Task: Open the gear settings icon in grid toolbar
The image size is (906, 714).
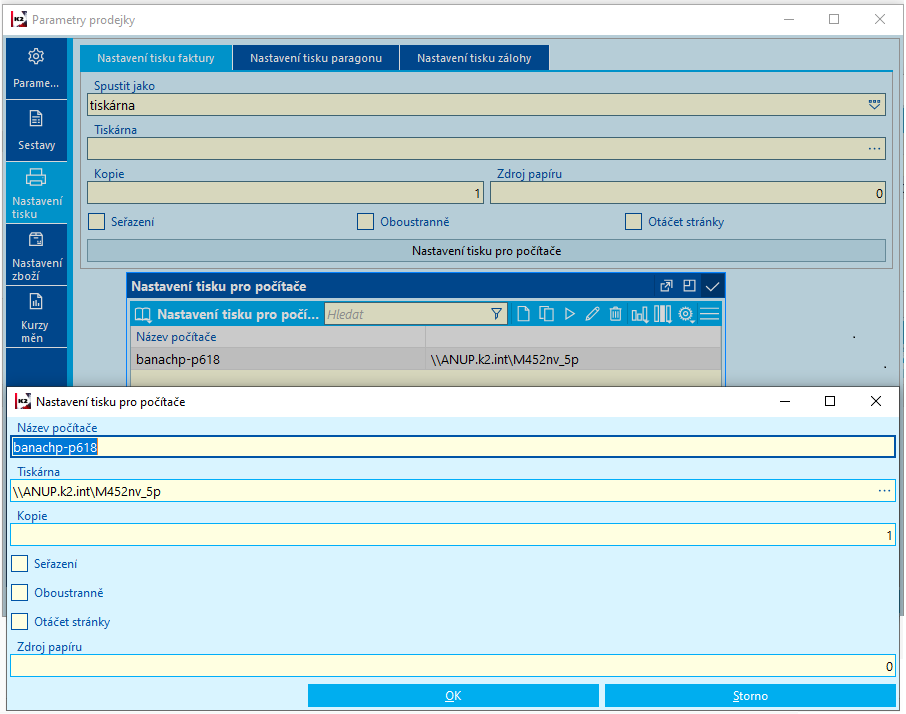Action: click(x=686, y=314)
